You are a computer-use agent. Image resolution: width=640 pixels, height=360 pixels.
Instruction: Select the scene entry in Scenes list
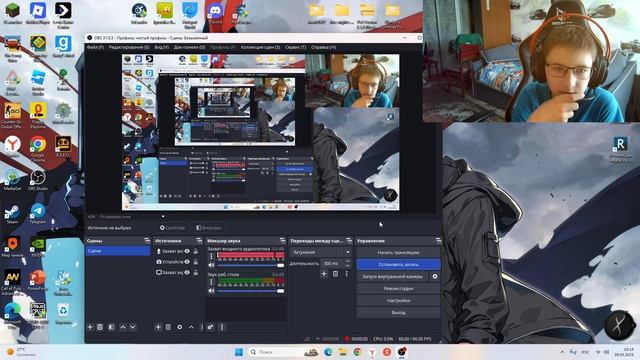tap(118, 251)
